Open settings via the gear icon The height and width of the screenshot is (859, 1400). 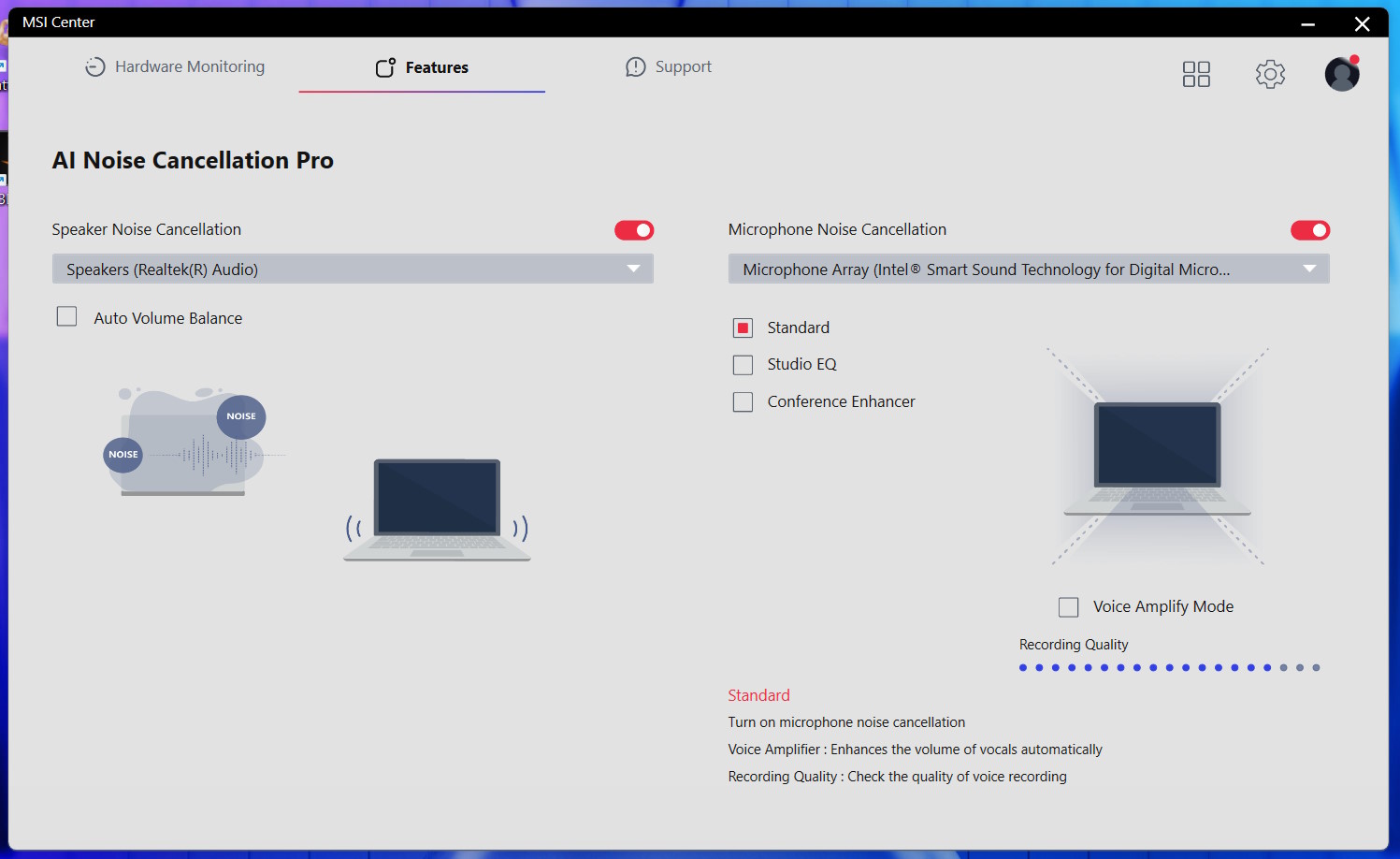point(1270,74)
